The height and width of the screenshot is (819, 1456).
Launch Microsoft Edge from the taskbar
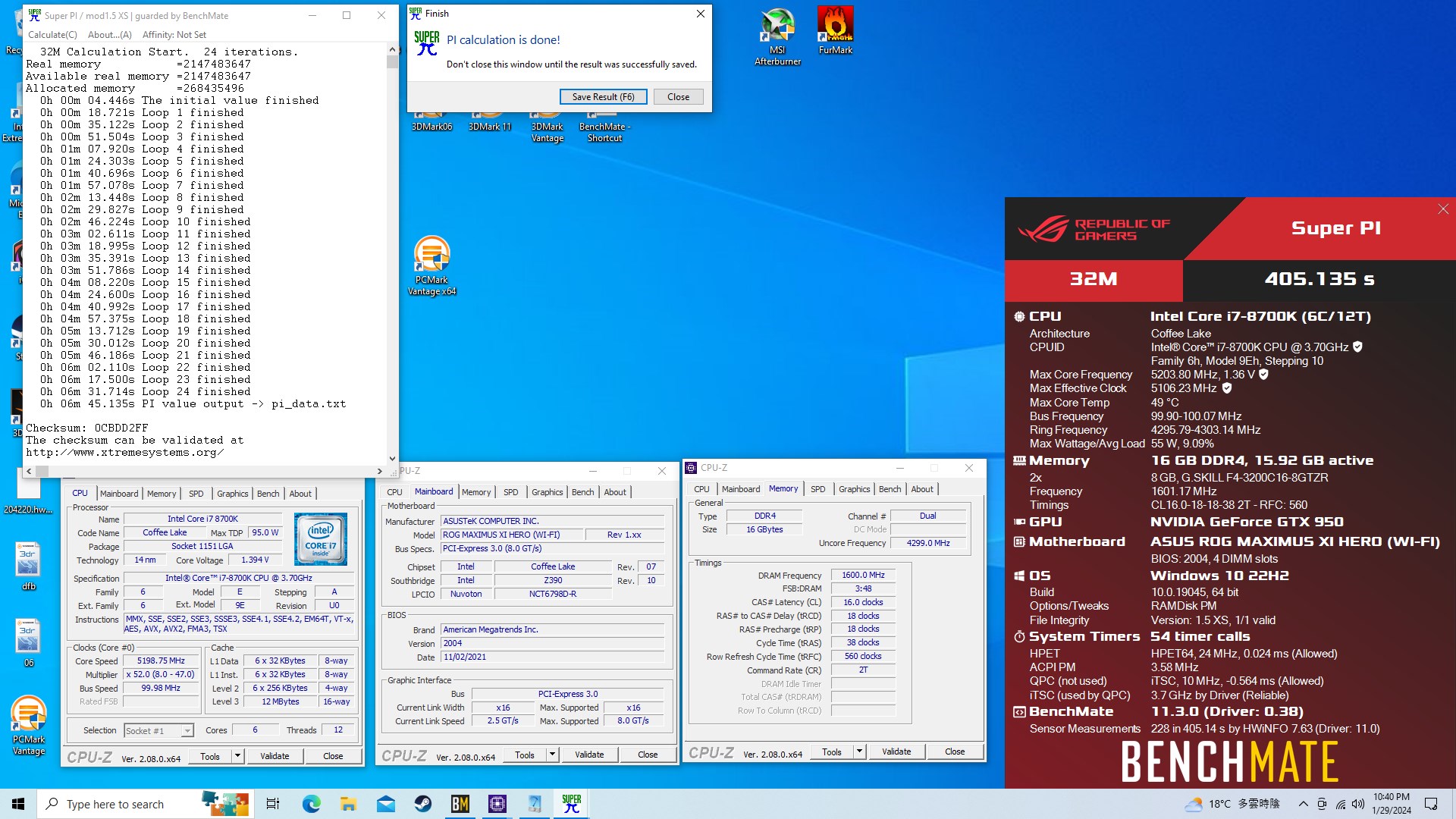point(311,804)
